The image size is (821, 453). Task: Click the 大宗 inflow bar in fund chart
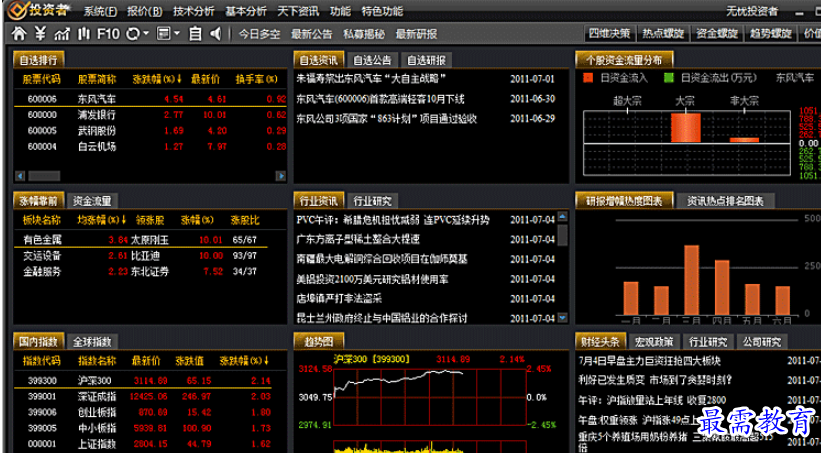point(685,127)
